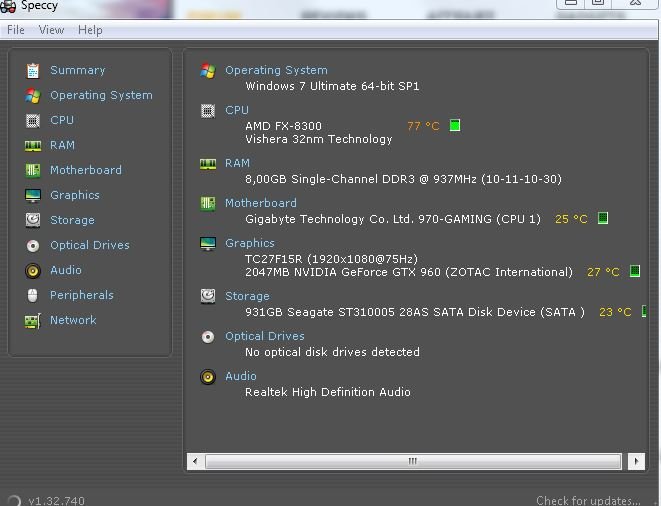Click the Storage hard drive icon in sidebar
Viewport: 661px width, 506px height.
click(33, 221)
